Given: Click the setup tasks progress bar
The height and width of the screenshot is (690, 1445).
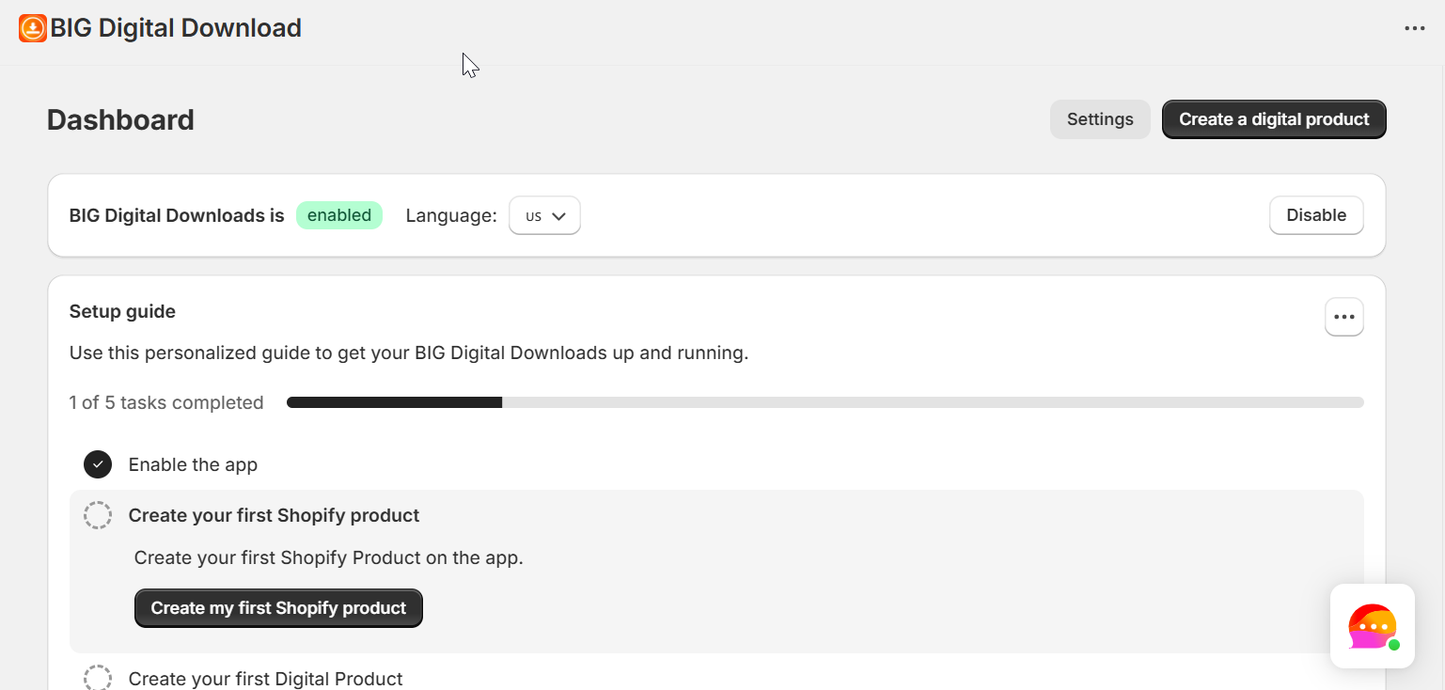Looking at the screenshot, I should pos(824,402).
